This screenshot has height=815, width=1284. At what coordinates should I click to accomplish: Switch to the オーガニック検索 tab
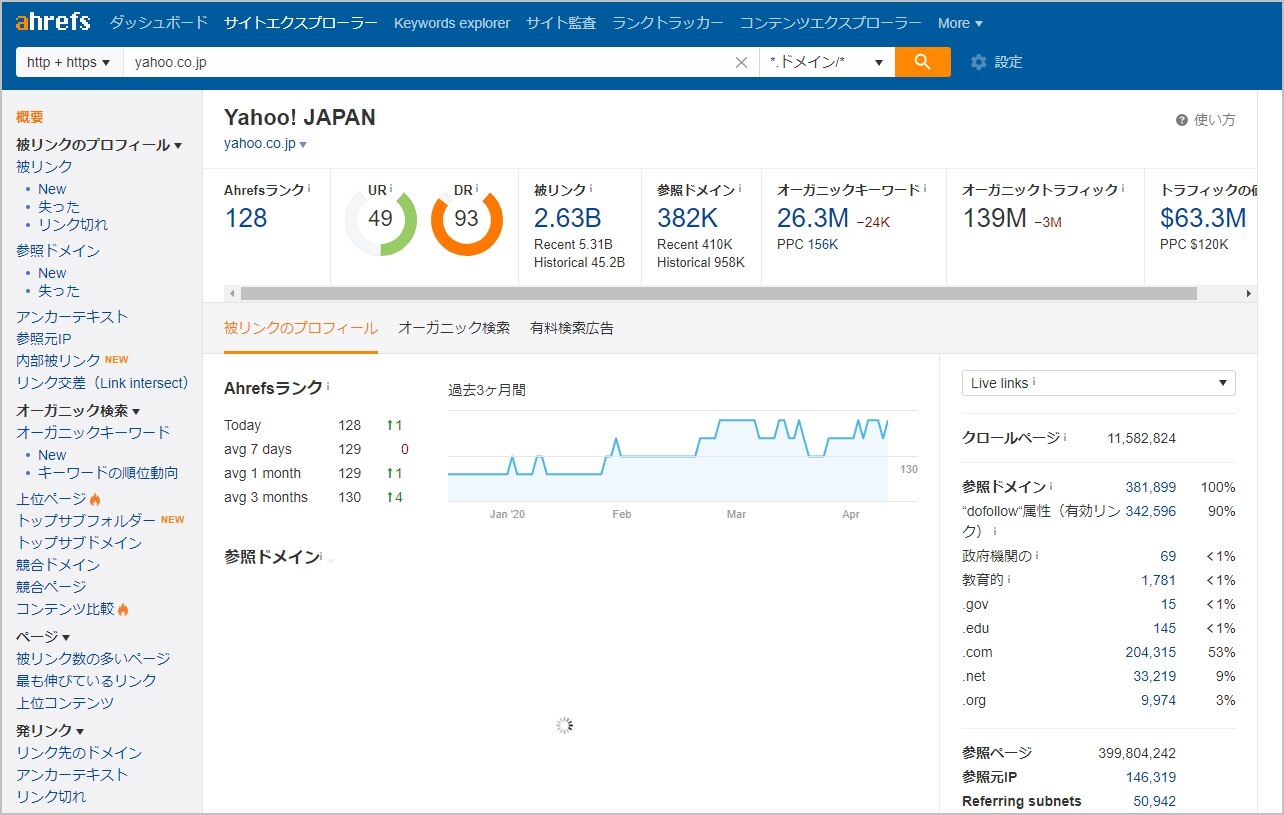454,328
